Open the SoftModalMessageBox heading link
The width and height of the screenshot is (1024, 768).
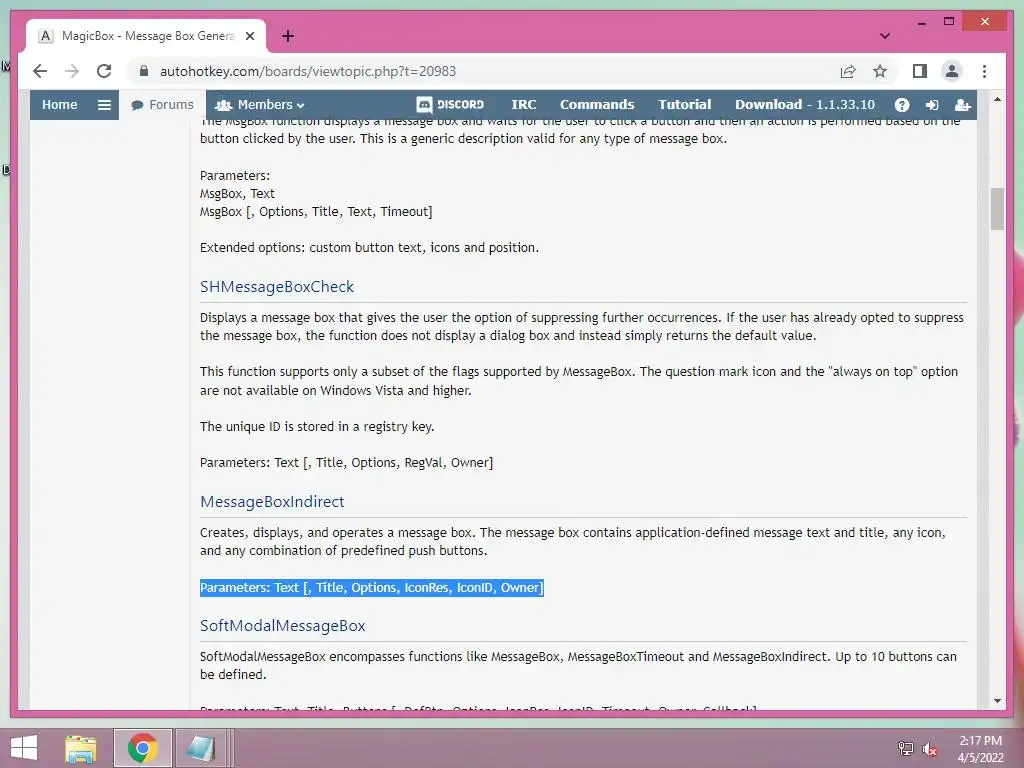coord(283,626)
